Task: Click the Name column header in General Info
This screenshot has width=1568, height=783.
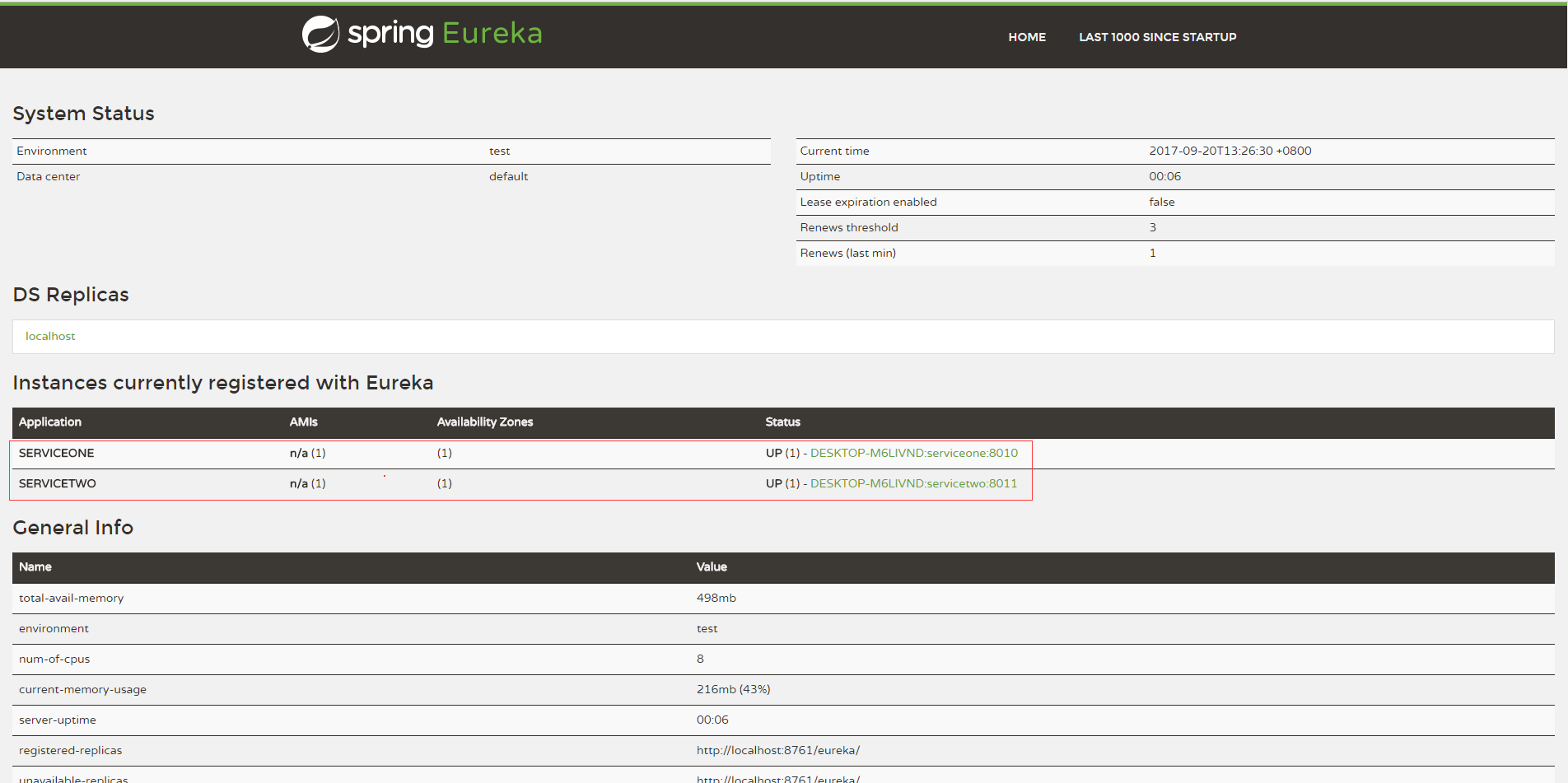Action: click(x=35, y=566)
